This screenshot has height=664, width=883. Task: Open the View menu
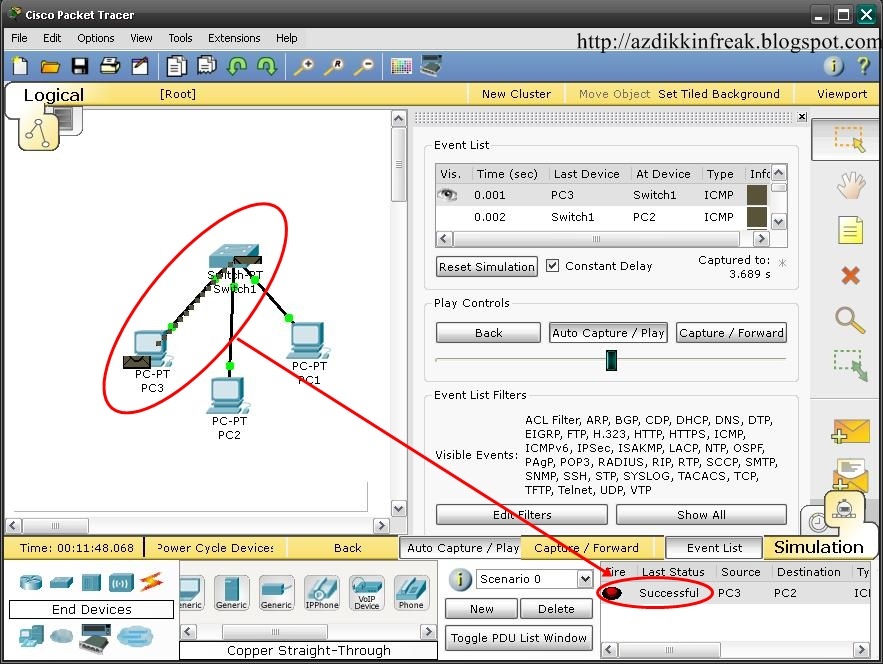[141, 38]
